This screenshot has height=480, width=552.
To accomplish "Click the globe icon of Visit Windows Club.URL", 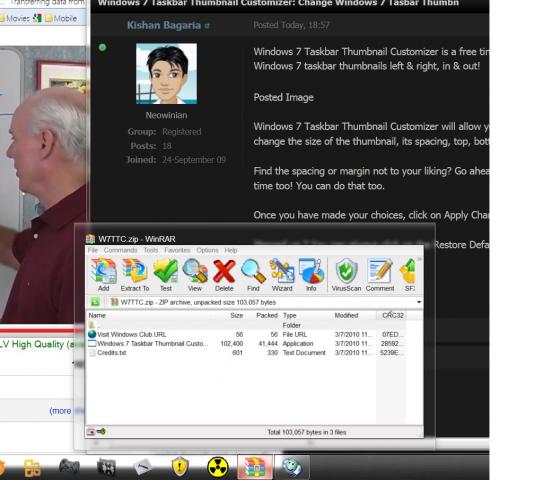I will click(92, 334).
